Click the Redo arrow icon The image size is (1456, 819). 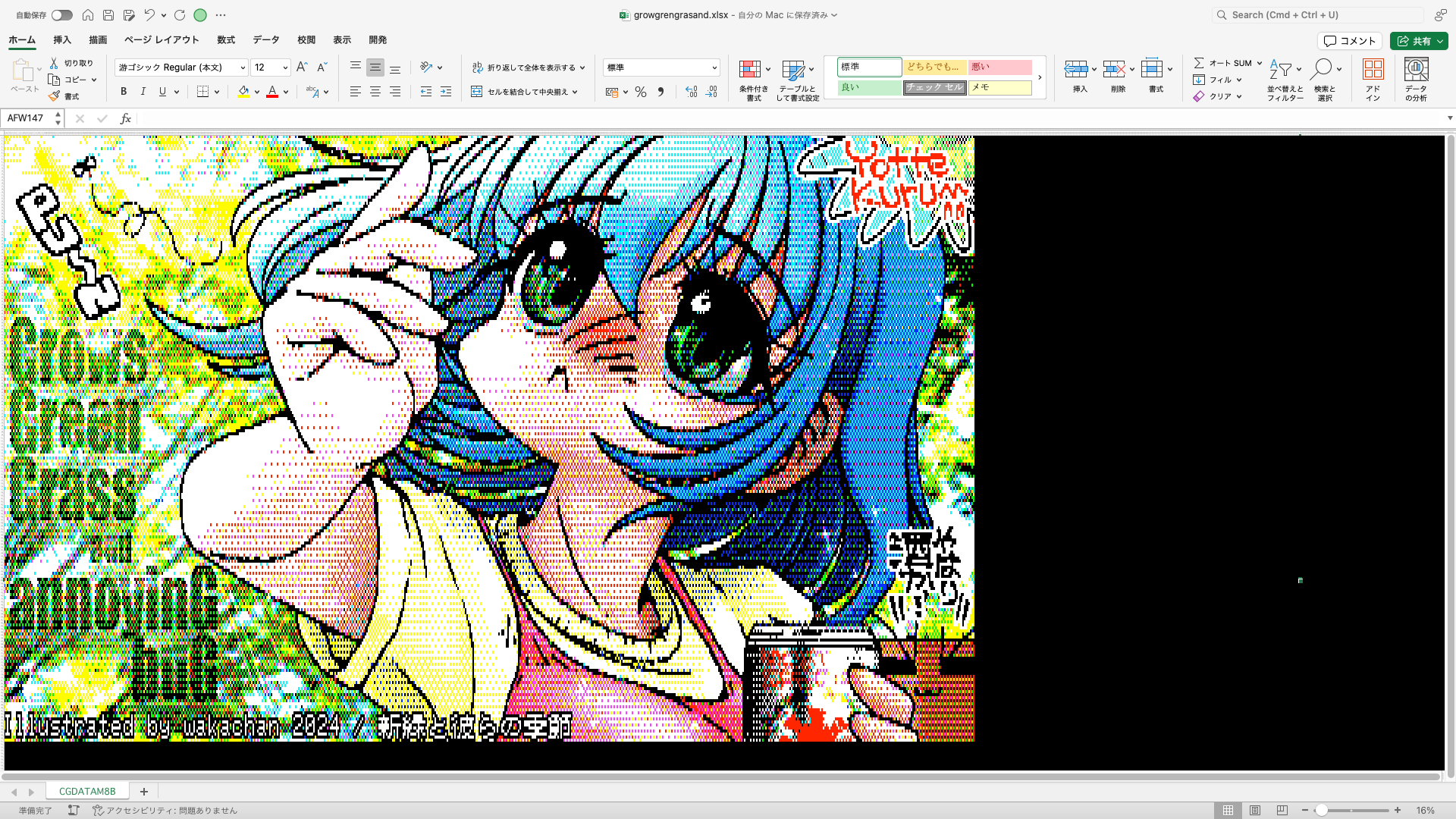[180, 15]
